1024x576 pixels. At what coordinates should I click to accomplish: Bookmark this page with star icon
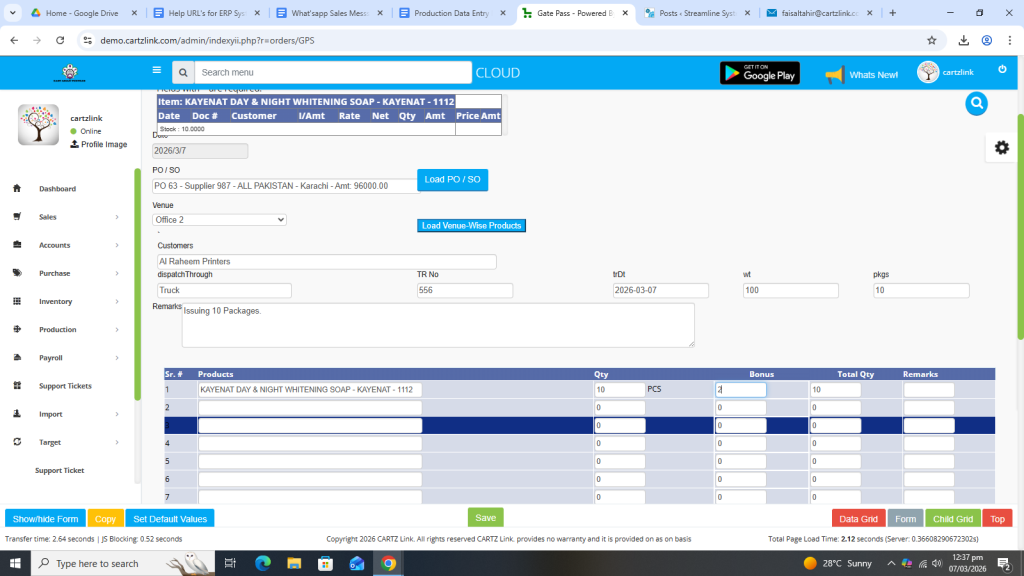click(931, 40)
